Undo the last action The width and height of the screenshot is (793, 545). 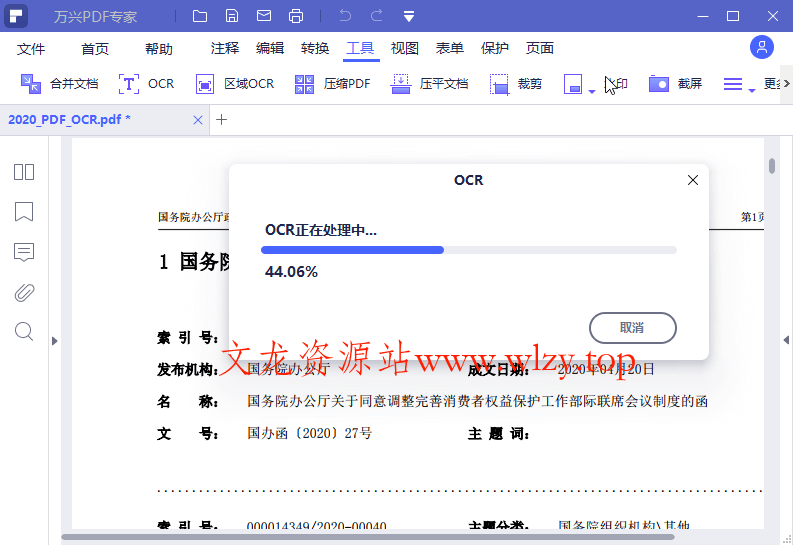(x=345, y=16)
